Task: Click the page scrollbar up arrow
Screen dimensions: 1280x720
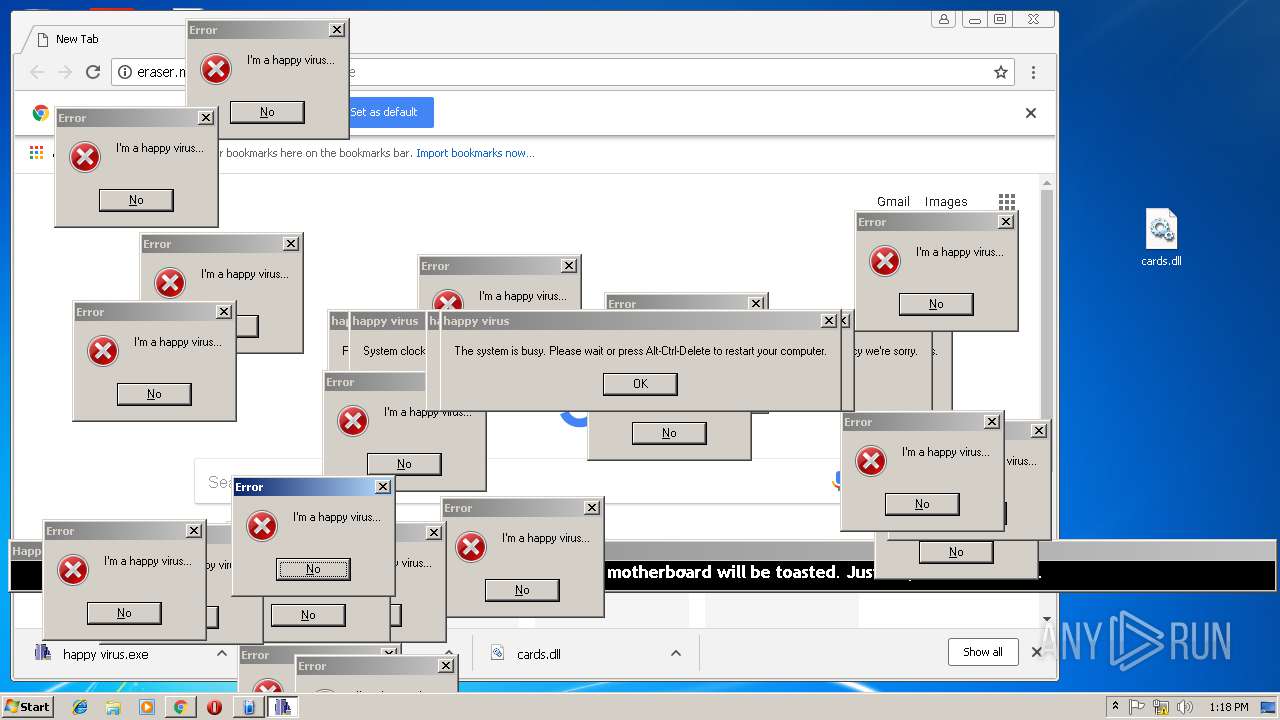Action: [1047, 183]
